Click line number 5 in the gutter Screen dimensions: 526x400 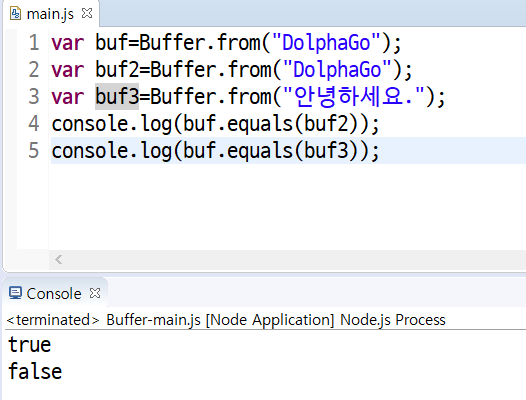point(34,150)
